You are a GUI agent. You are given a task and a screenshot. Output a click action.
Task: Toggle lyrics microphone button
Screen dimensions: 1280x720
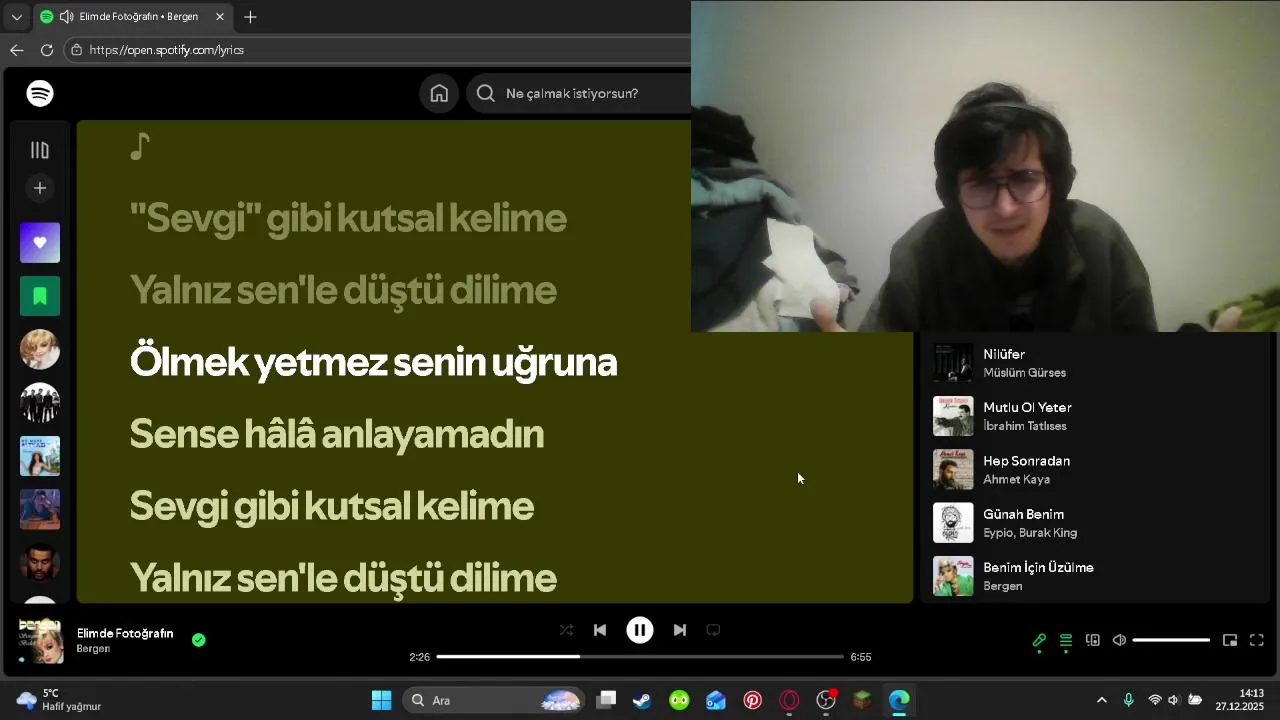[1039, 640]
